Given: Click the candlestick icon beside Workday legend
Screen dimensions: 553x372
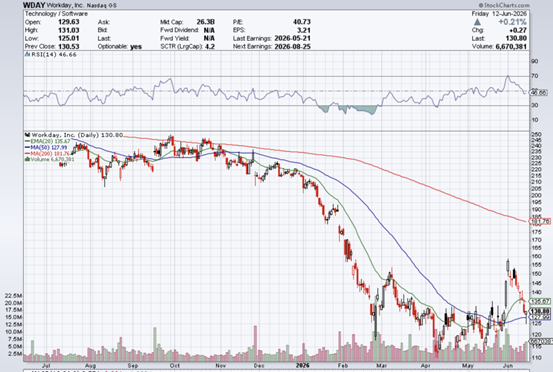Looking at the screenshot, I should pos(28,135).
